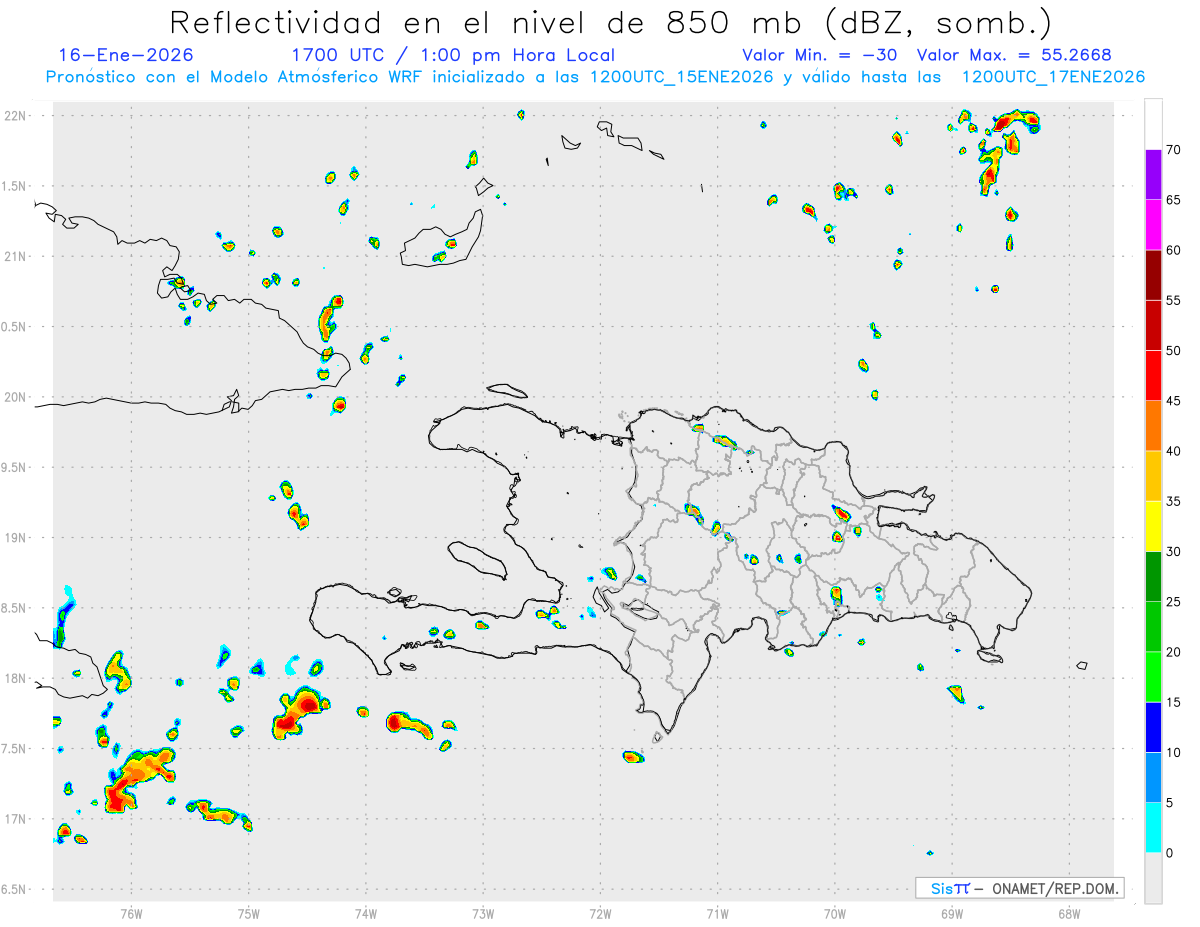Viewport: 1200px width, 927px height.
Task: Click the colorbar label "35"
Action: pyautogui.click(x=1174, y=501)
